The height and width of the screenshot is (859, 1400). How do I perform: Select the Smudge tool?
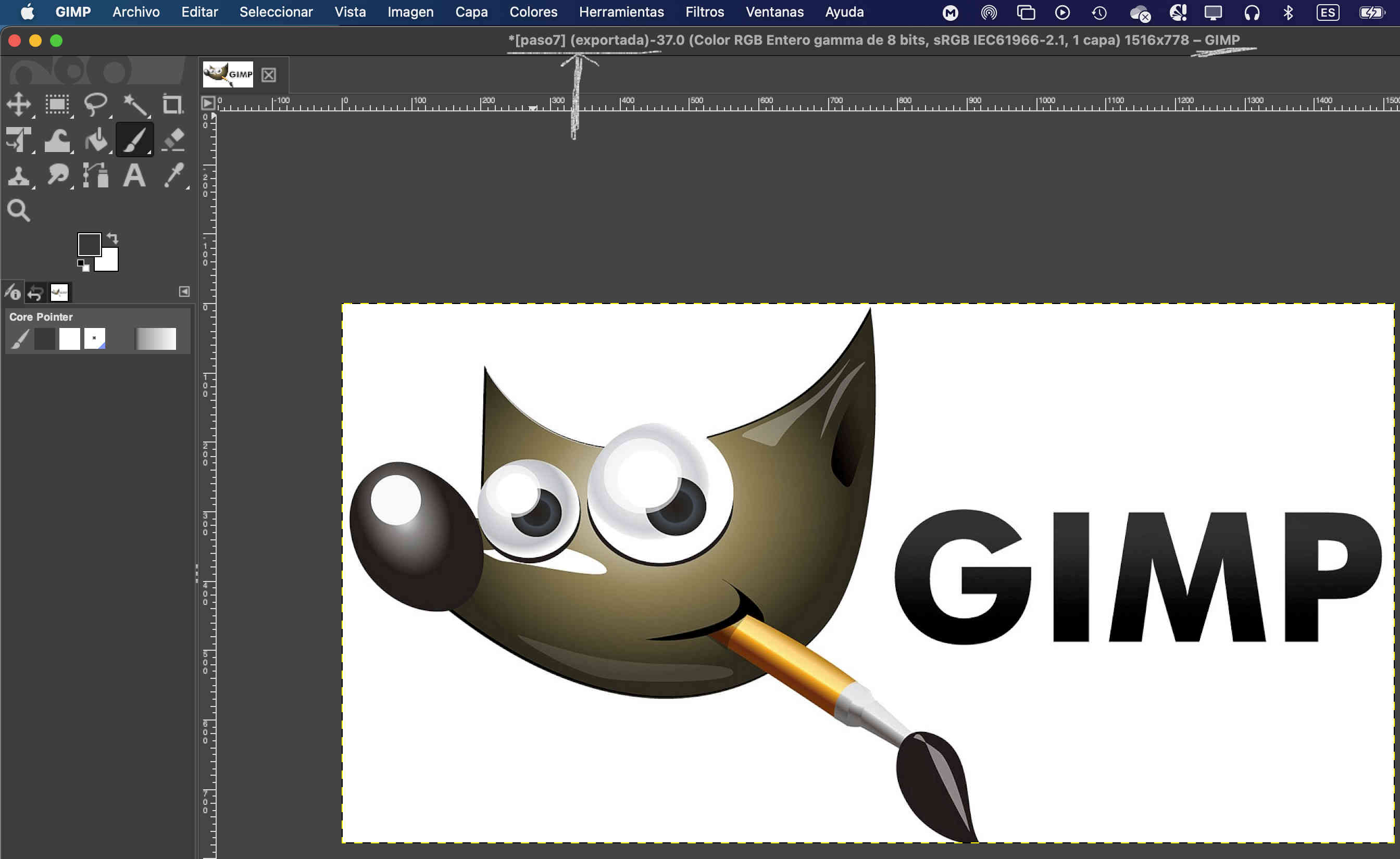(57, 175)
